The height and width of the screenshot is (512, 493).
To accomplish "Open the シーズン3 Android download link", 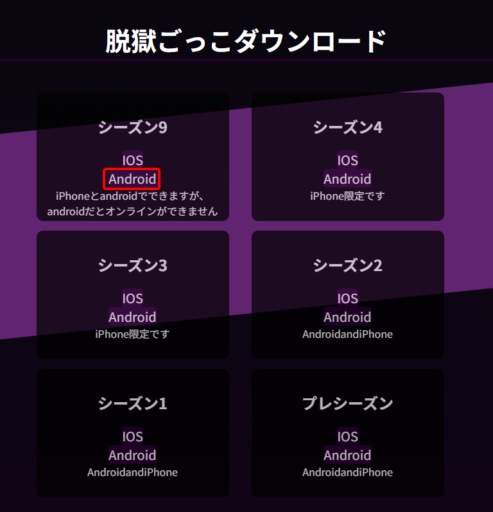I will coord(132,317).
